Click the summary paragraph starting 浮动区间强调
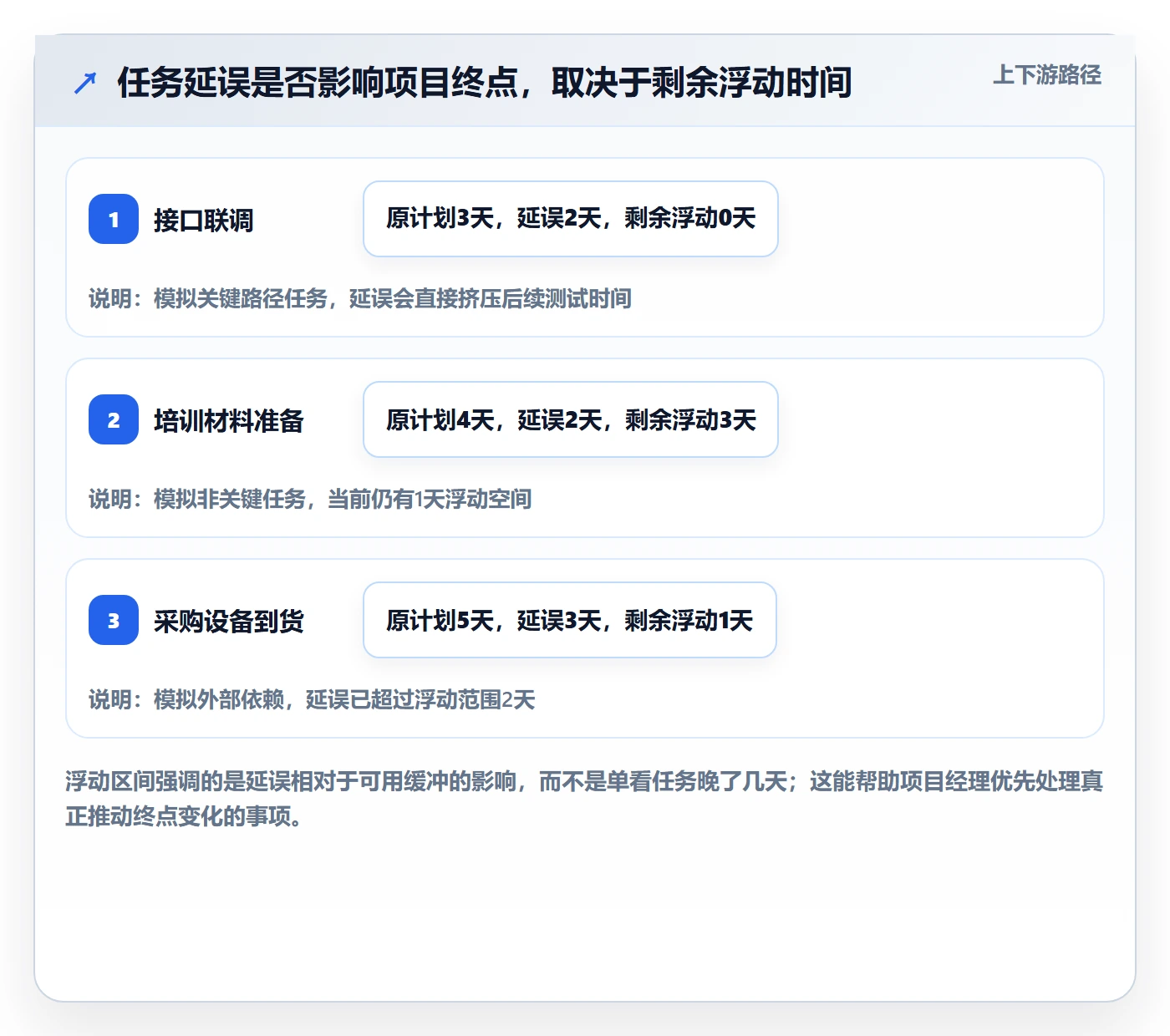The height and width of the screenshot is (1036, 1170). coord(584,799)
